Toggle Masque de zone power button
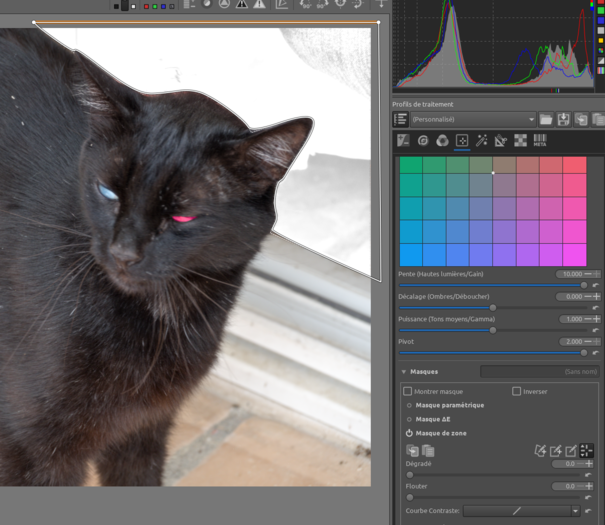 tap(409, 433)
